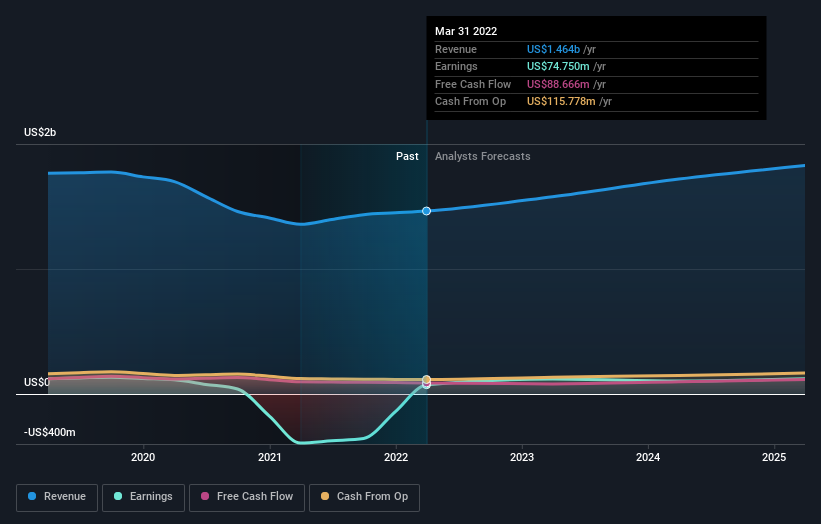Viewport: 821px width, 524px height.
Task: Toggle the Earnings legend button
Action: pyautogui.click(x=143, y=497)
